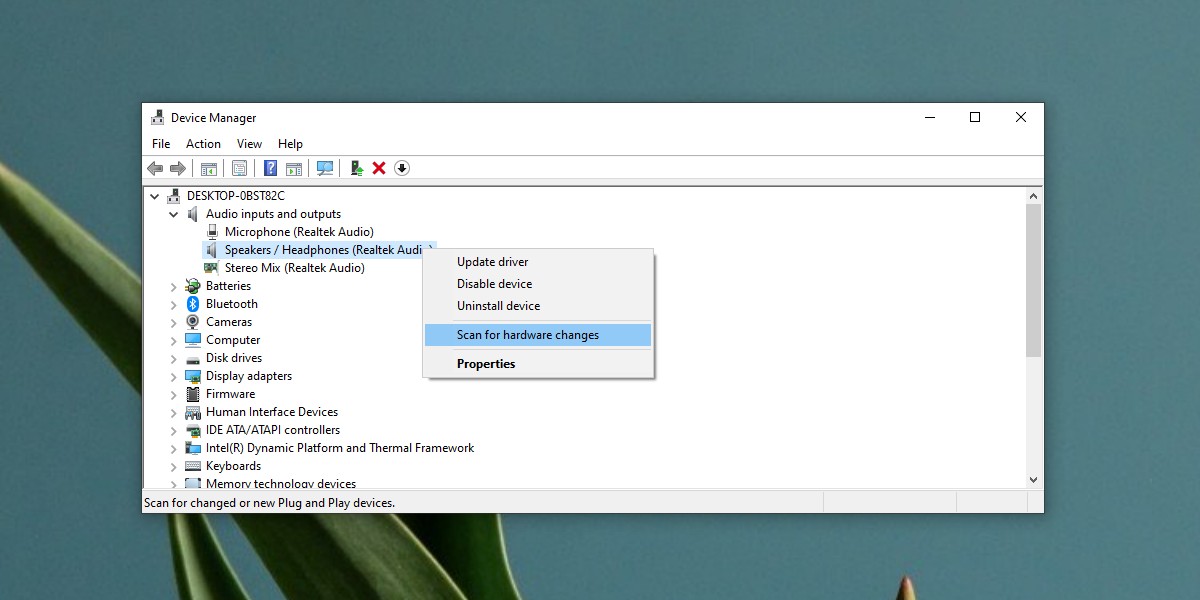Click the scrollbar up arrow

click(1034, 196)
